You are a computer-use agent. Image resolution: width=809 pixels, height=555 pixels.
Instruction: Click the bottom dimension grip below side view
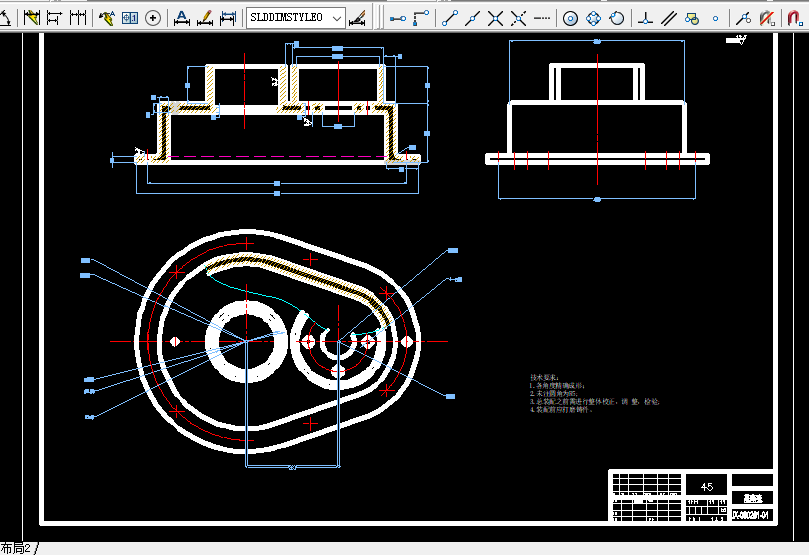(x=597, y=199)
